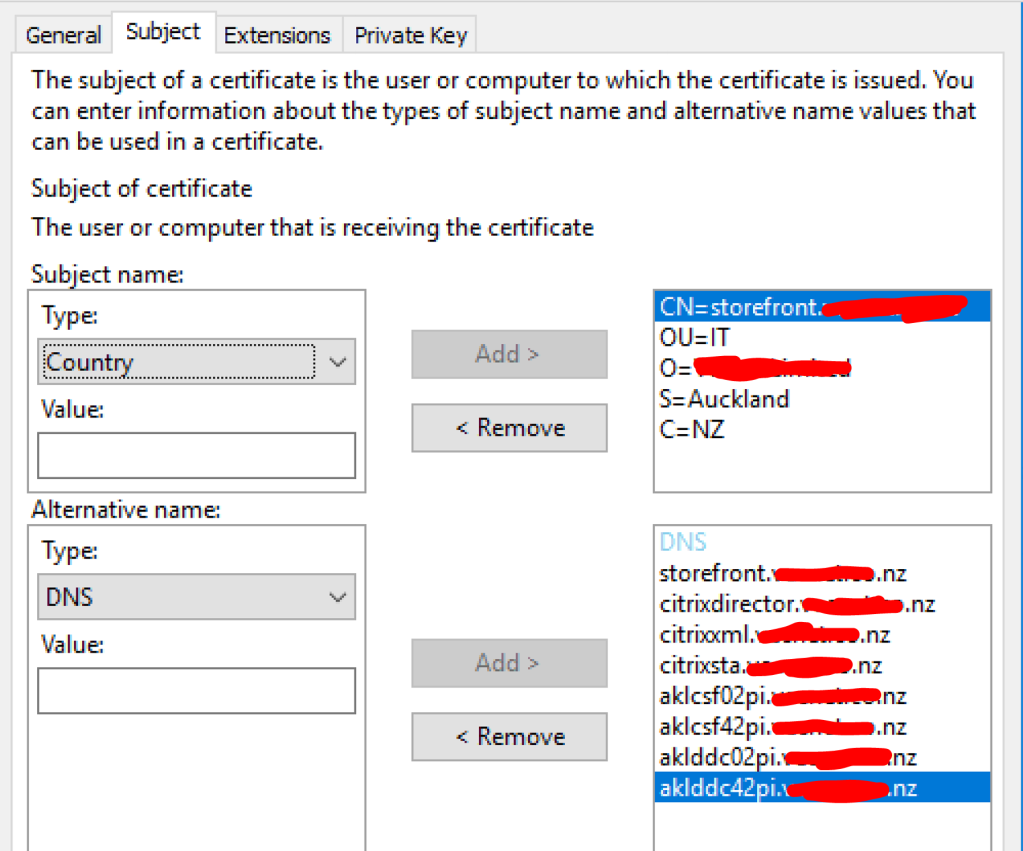This screenshot has width=1023, height=851.
Task: Click the Remove button for alternative names
Action: [508, 736]
